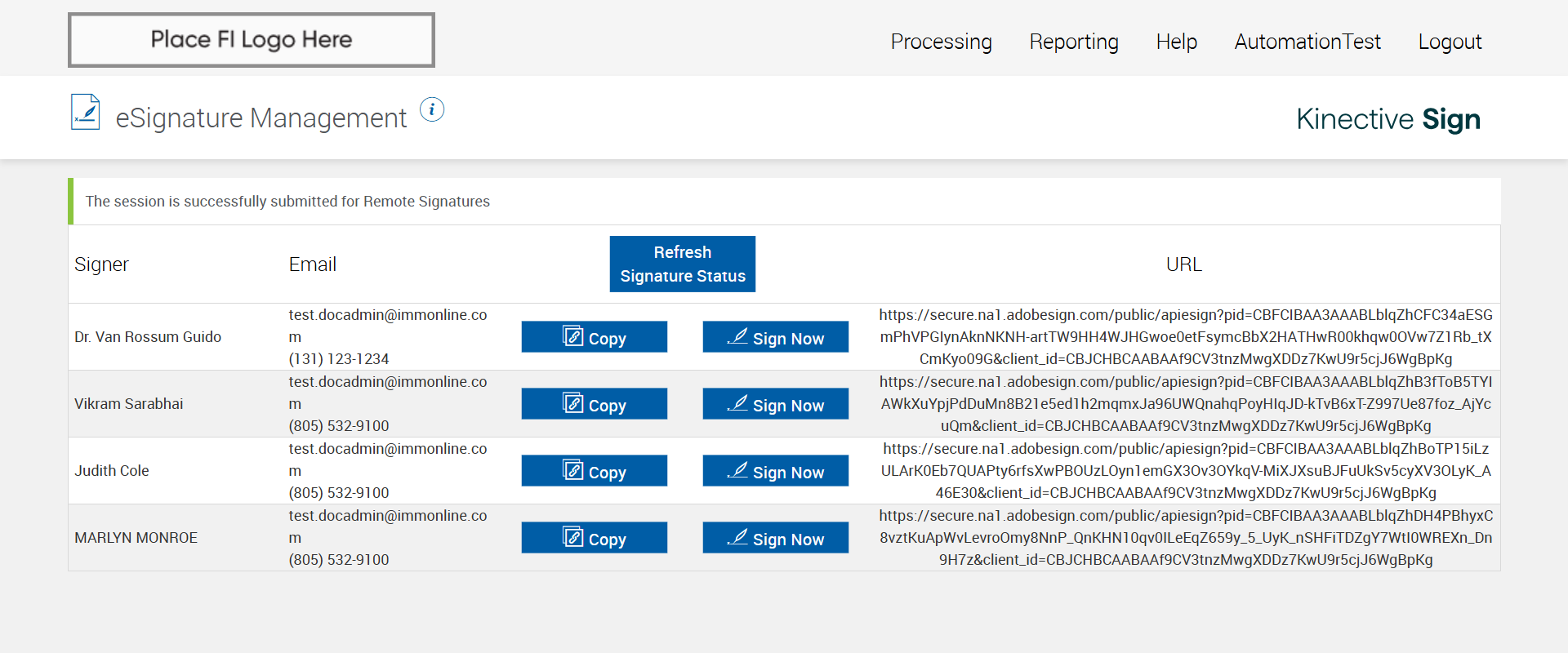Screen dimensions: 1568x653
Task: Start Sign Now for MARLYN MONROE
Action: [775, 538]
